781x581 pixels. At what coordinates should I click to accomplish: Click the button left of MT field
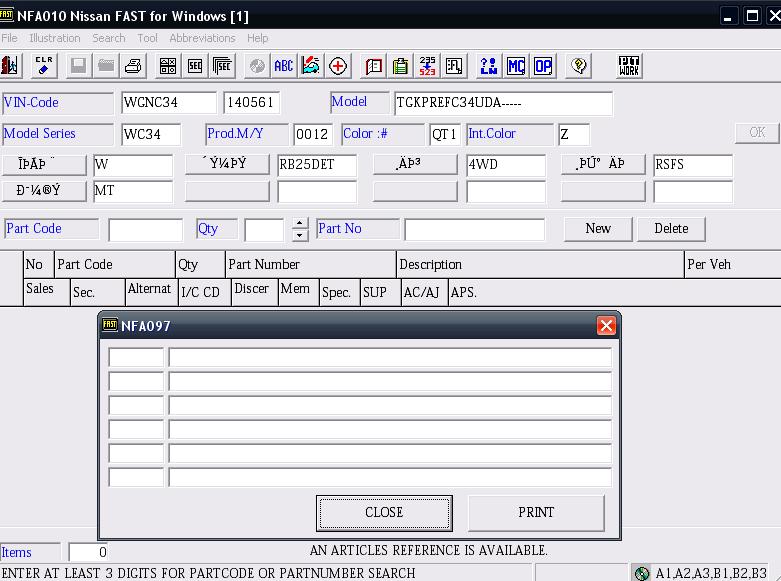[x=44, y=191]
